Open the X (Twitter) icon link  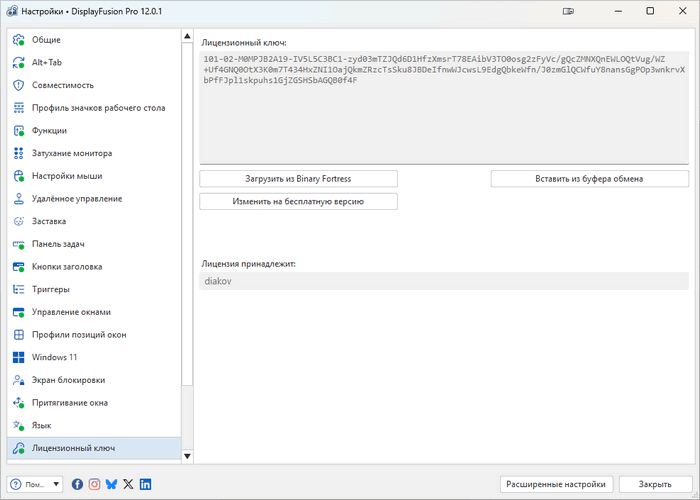[x=128, y=484]
